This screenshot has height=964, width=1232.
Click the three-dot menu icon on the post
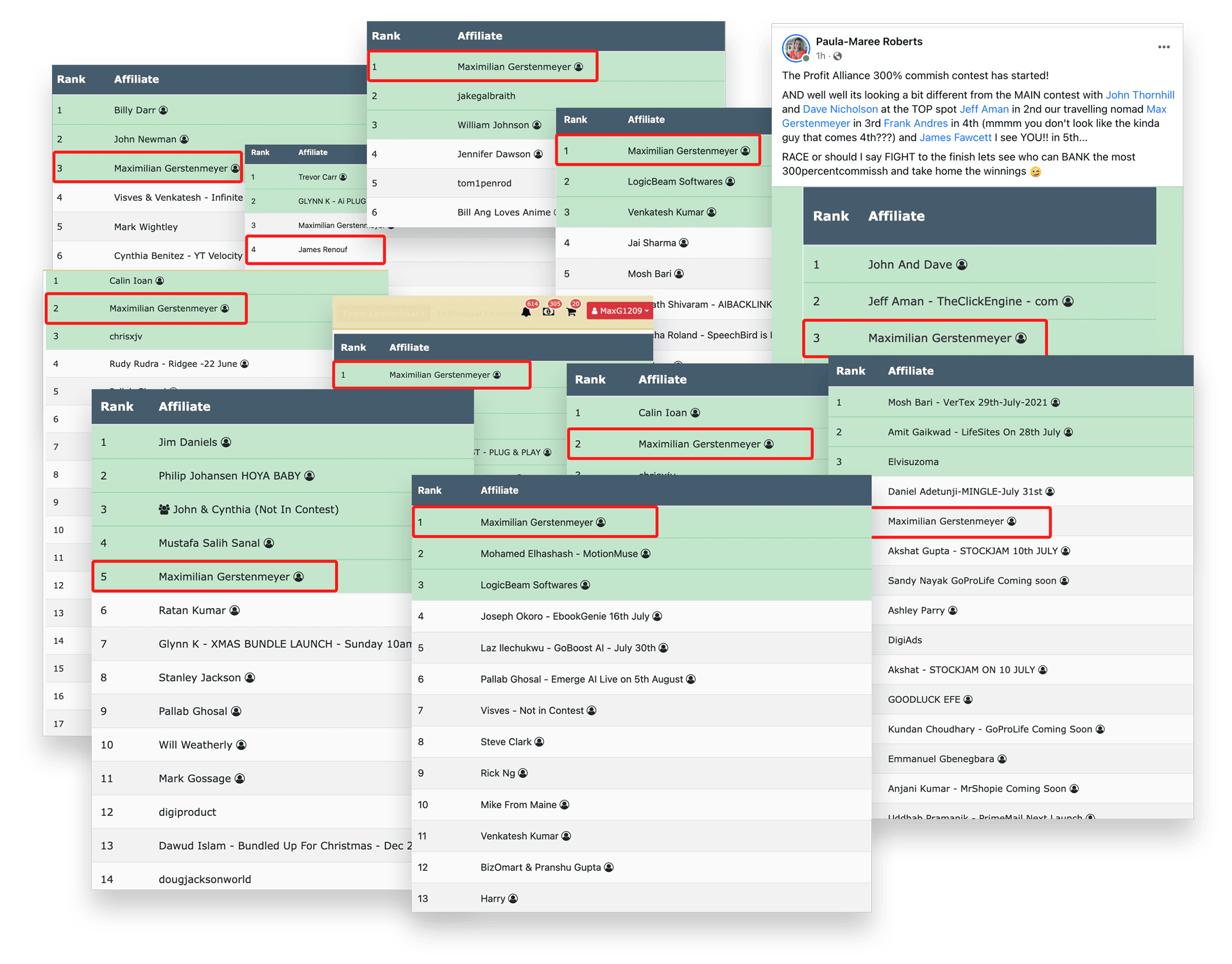[x=1163, y=48]
